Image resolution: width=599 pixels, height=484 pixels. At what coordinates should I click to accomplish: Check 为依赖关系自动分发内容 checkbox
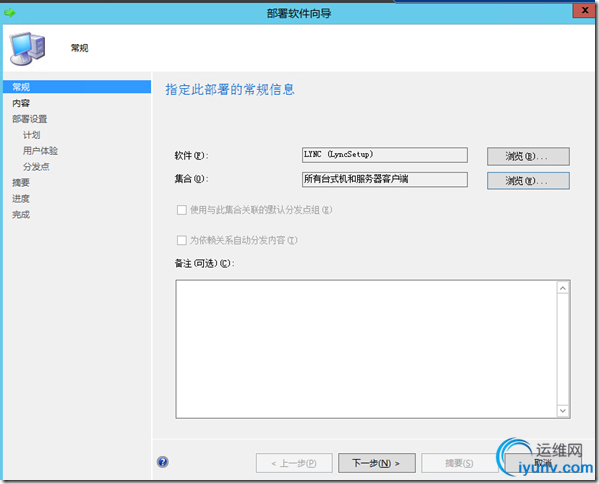(x=182, y=240)
